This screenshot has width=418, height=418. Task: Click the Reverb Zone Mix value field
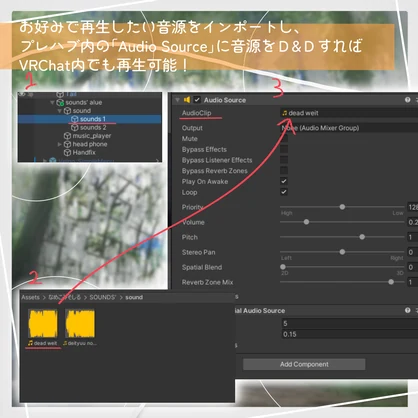[x=412, y=282]
